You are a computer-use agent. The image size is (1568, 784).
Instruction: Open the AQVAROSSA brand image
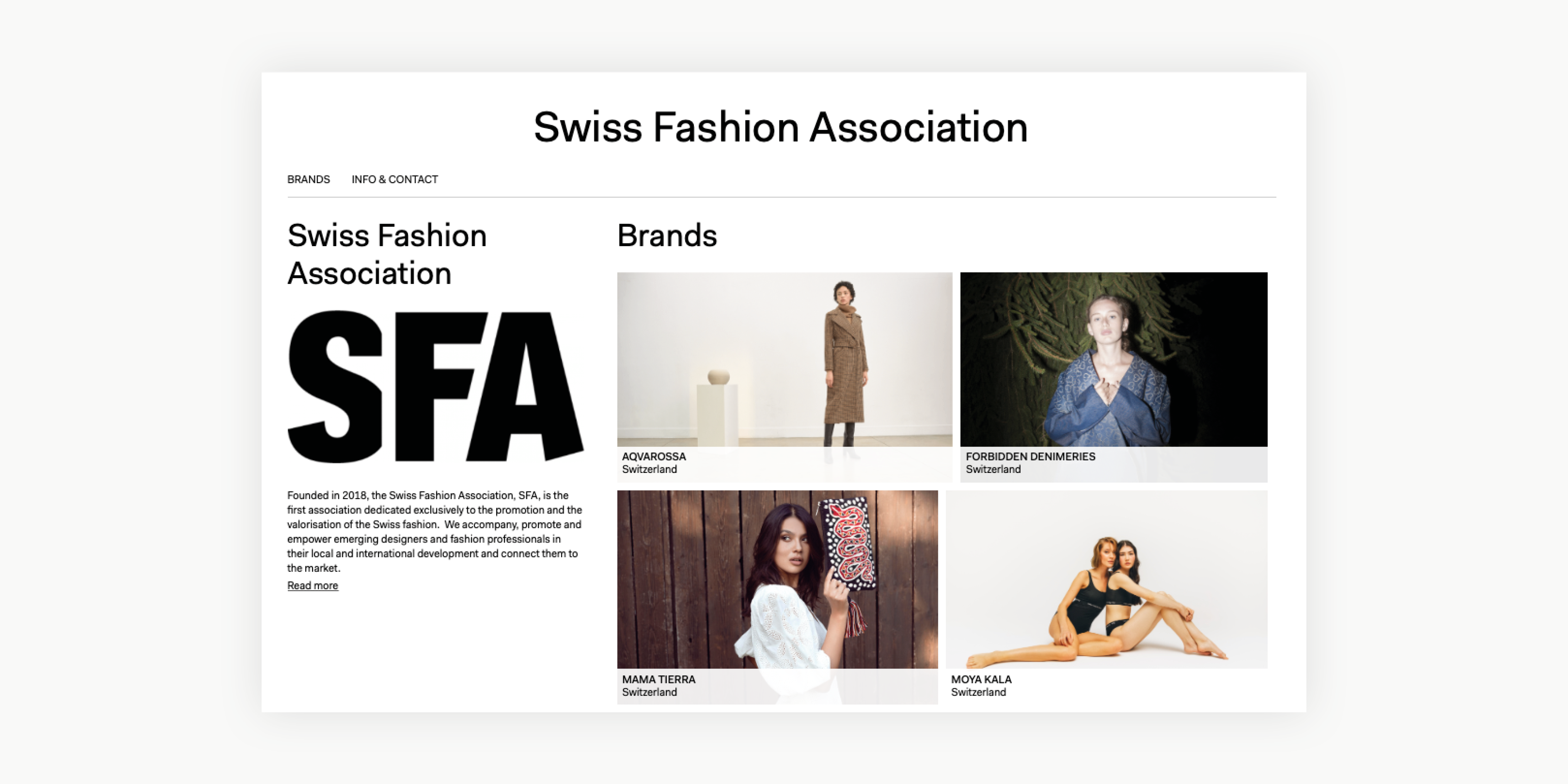coord(785,360)
